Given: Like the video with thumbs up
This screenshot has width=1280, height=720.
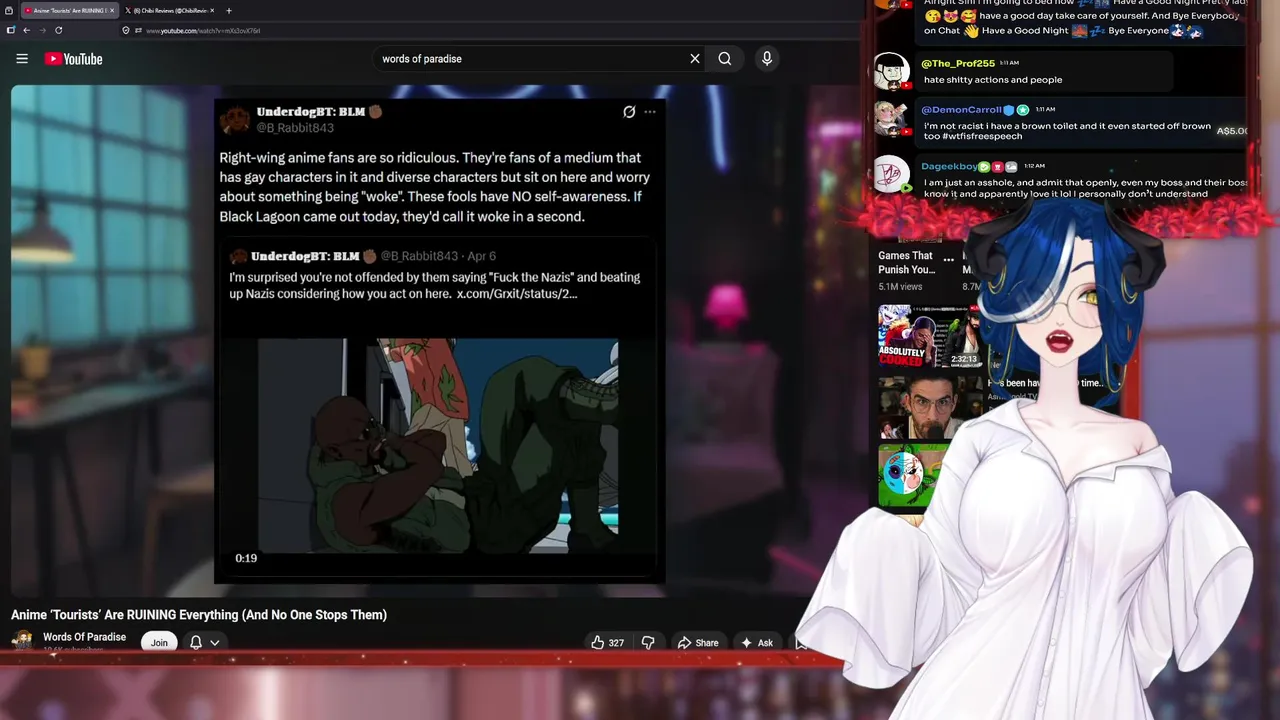Looking at the screenshot, I should (606, 643).
